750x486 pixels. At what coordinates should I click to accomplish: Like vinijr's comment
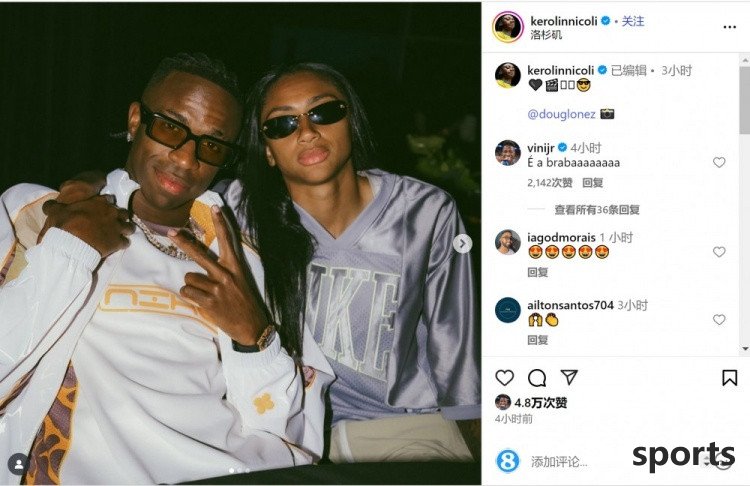tap(719, 163)
